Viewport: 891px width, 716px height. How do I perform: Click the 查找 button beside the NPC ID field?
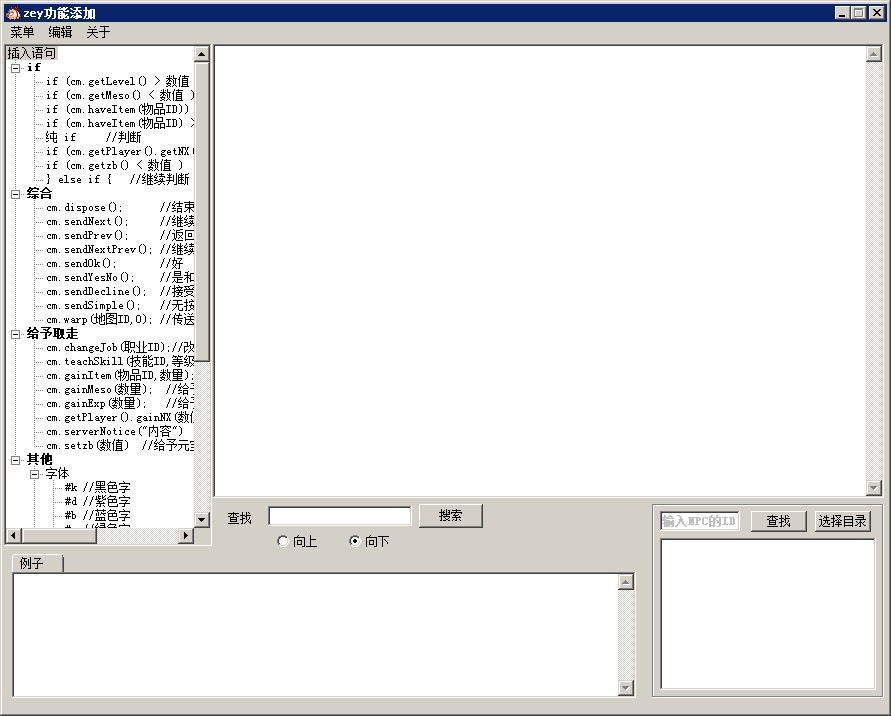(778, 521)
